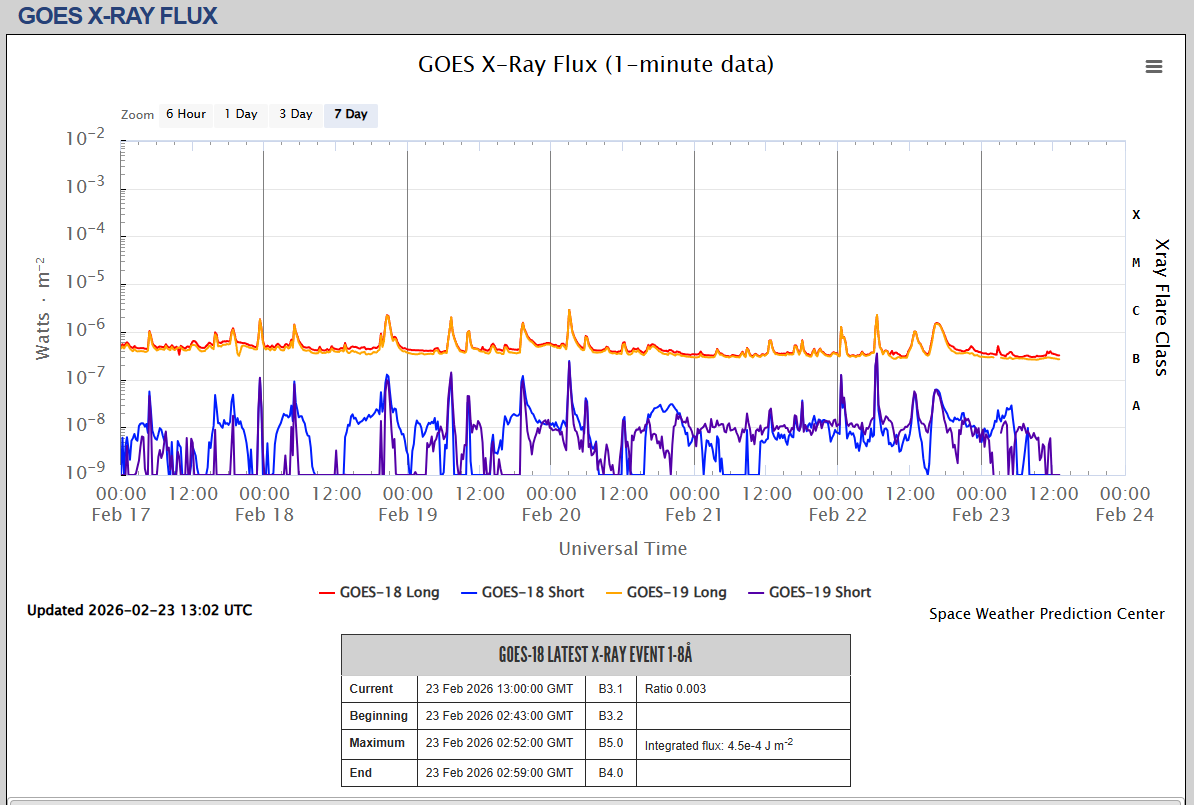Viewport: 1194px width, 805px height.
Task: Click the Beginning row label in table
Action: click(x=378, y=716)
